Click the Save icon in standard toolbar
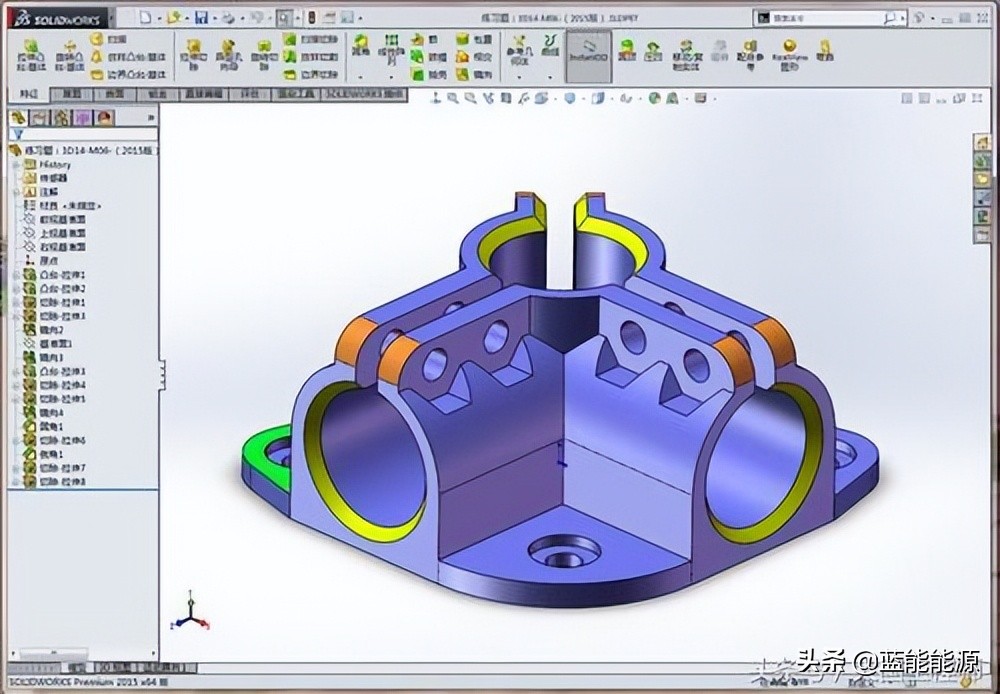This screenshot has width=1000, height=694. [200, 14]
